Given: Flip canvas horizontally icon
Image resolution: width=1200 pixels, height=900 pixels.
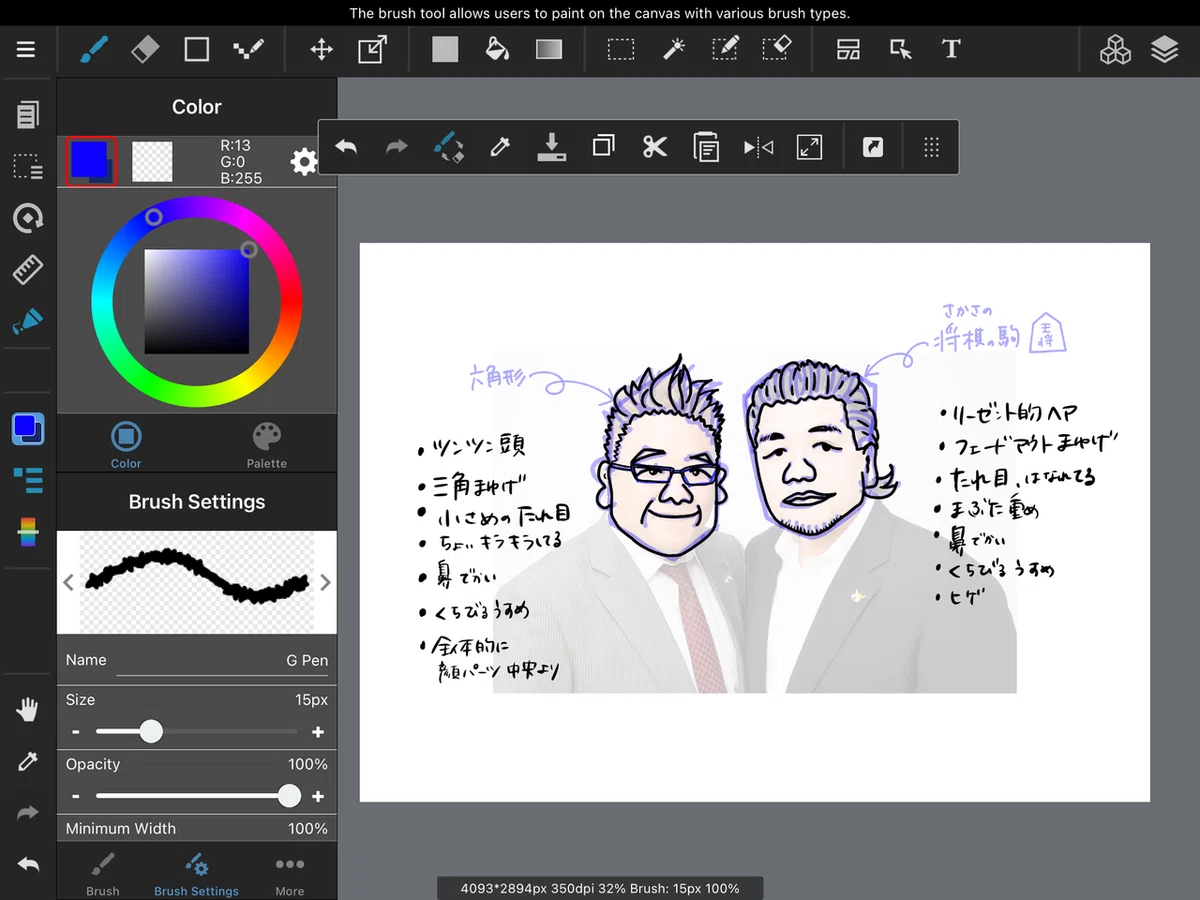Looking at the screenshot, I should pyautogui.click(x=758, y=148).
